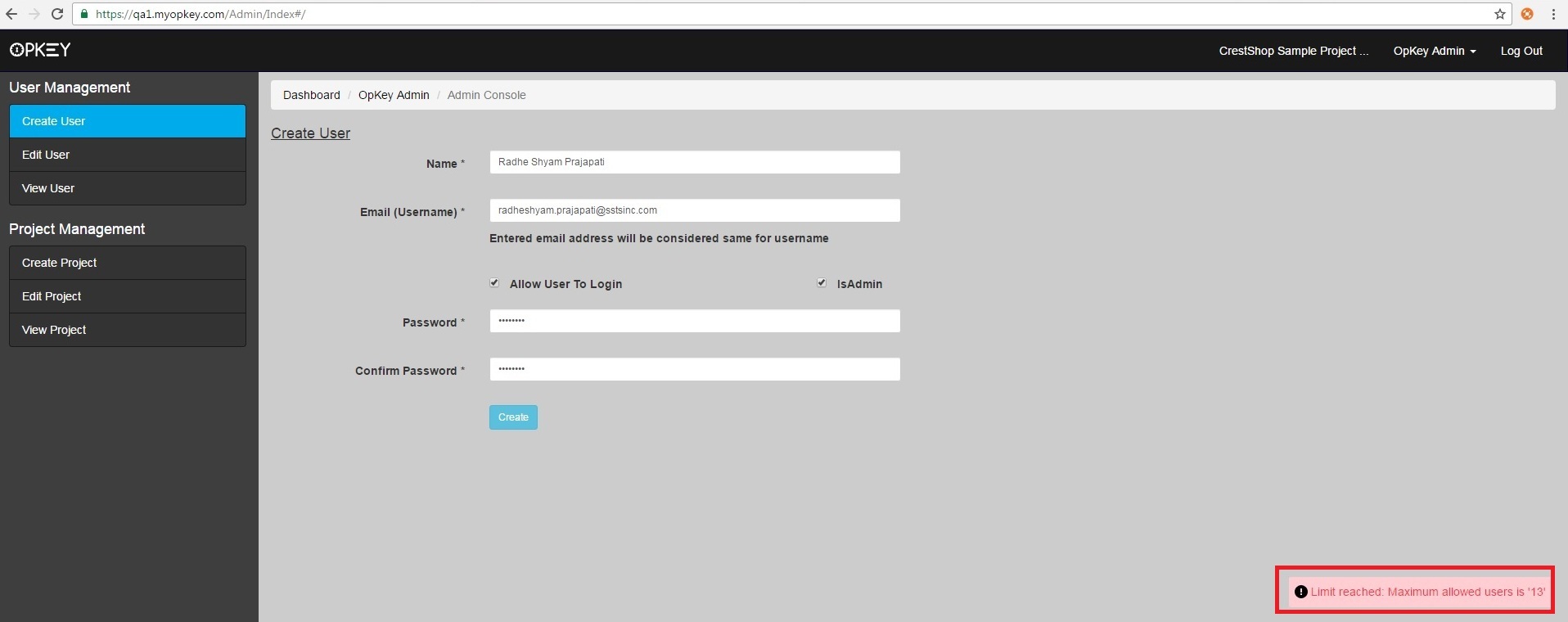Focus the Password field
The height and width of the screenshot is (622, 1568).
tap(695, 321)
